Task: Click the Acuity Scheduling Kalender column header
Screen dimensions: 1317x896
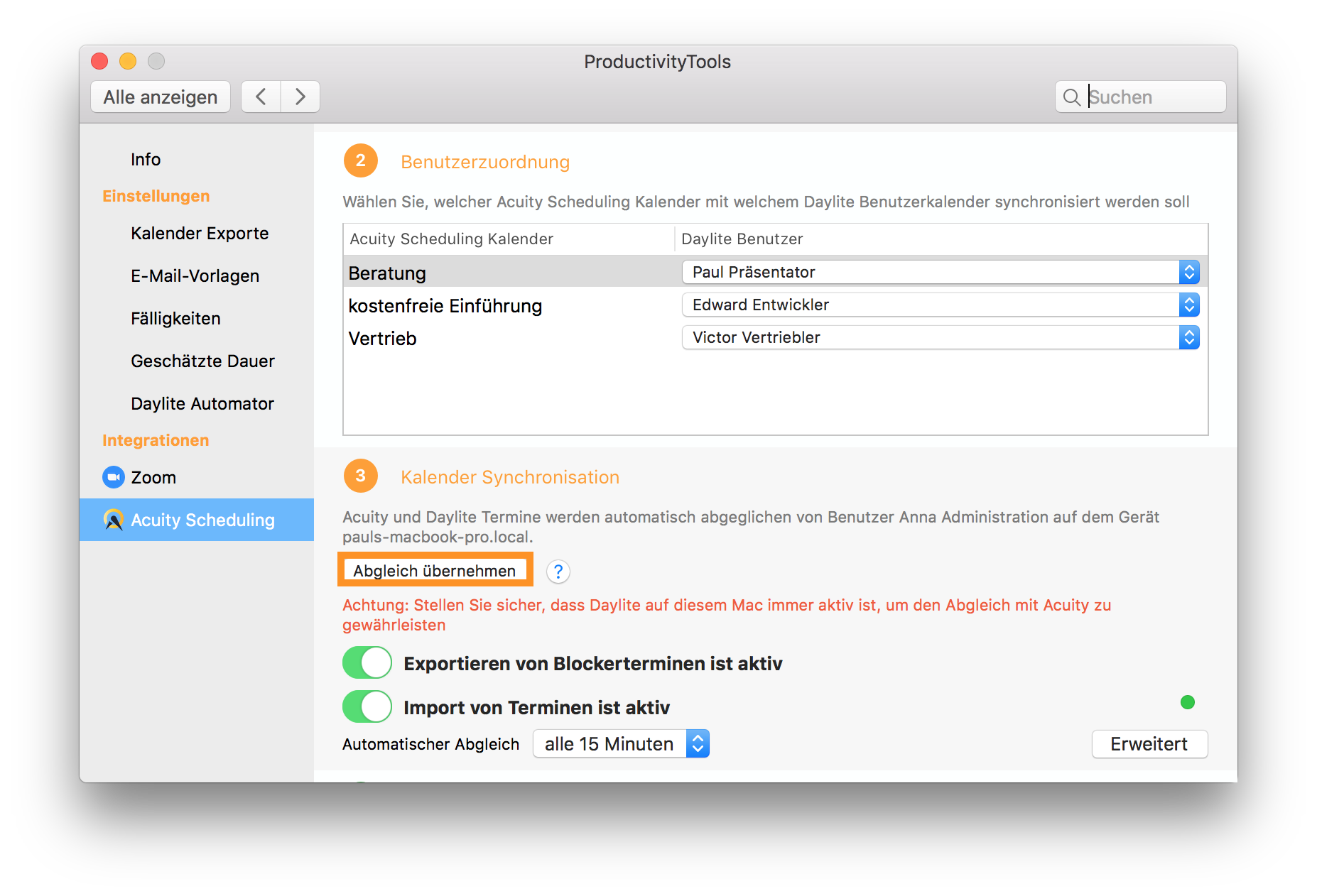Action: pyautogui.click(x=509, y=239)
